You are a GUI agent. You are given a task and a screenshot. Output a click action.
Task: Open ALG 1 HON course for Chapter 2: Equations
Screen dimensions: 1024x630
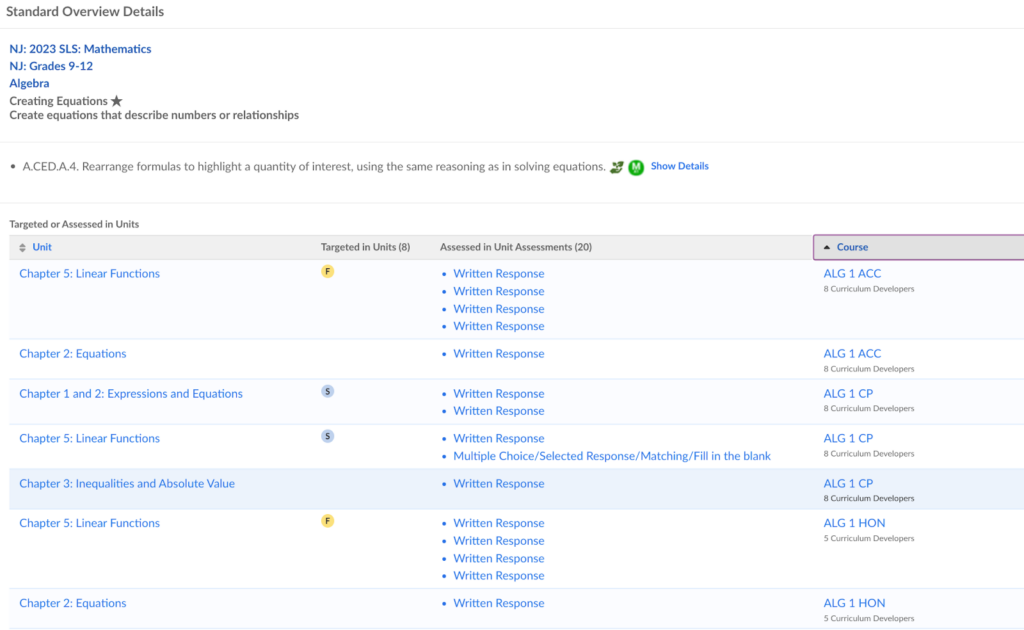point(854,604)
